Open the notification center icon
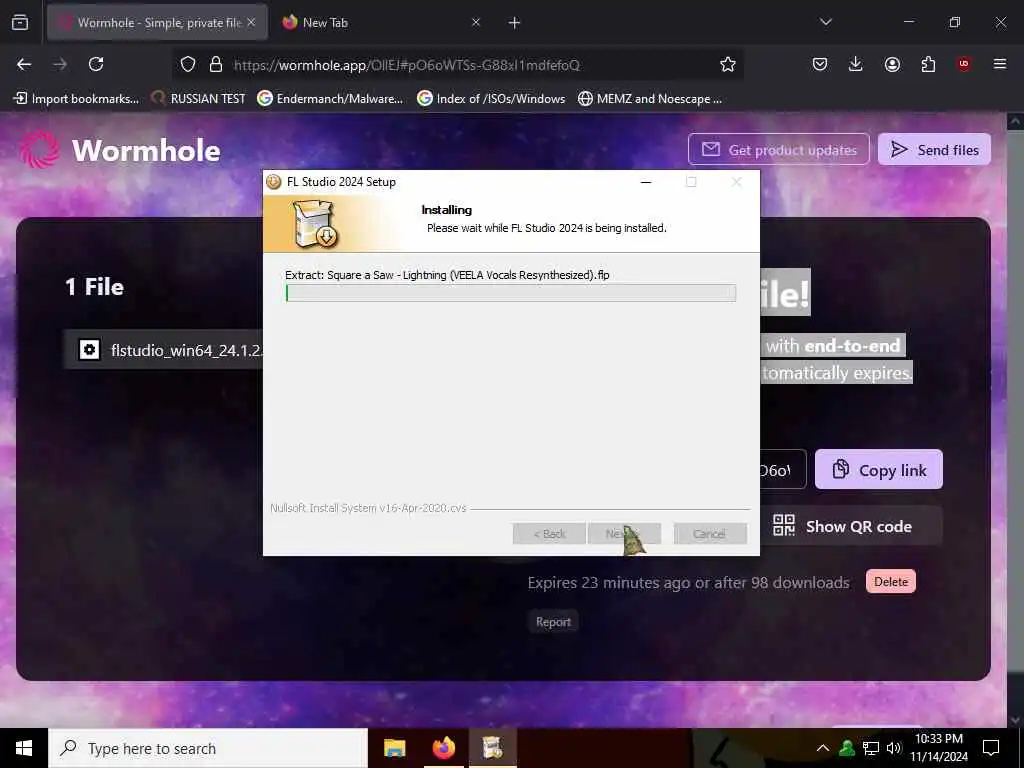This screenshot has height=768, width=1024. pos(991,748)
